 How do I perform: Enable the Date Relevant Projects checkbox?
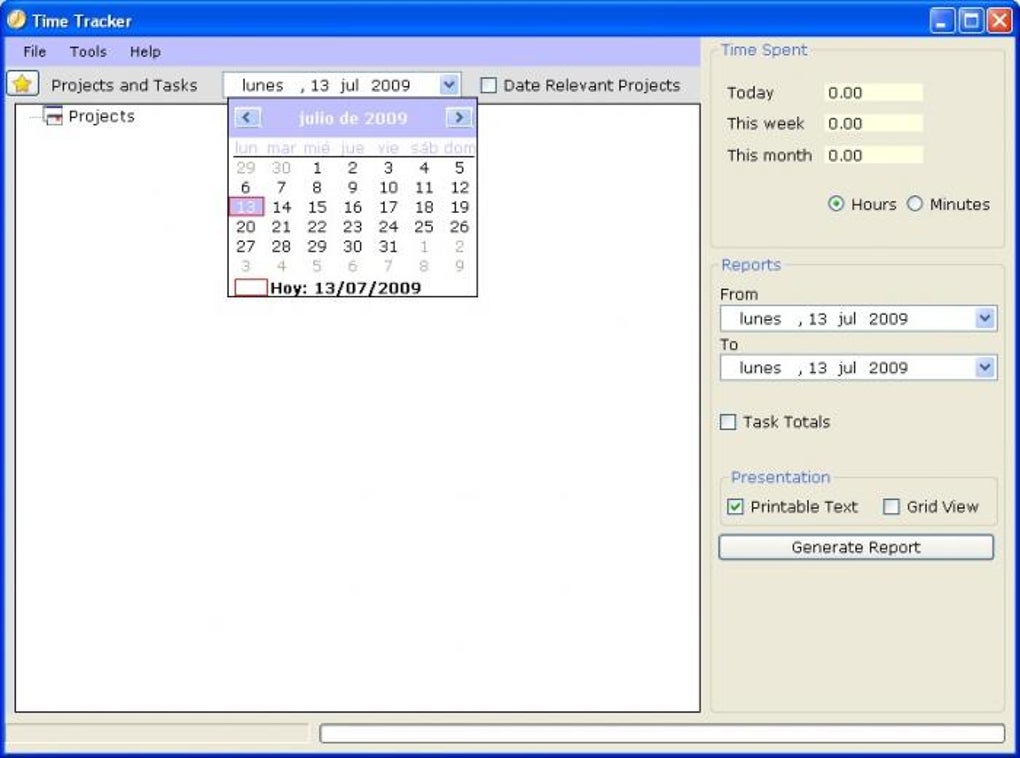(488, 85)
